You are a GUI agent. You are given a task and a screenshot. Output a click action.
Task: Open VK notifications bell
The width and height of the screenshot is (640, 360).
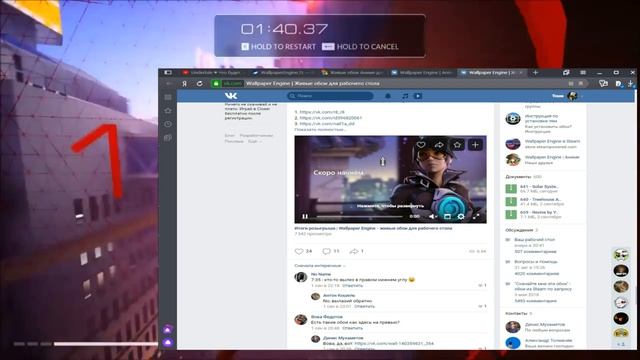[388, 96]
